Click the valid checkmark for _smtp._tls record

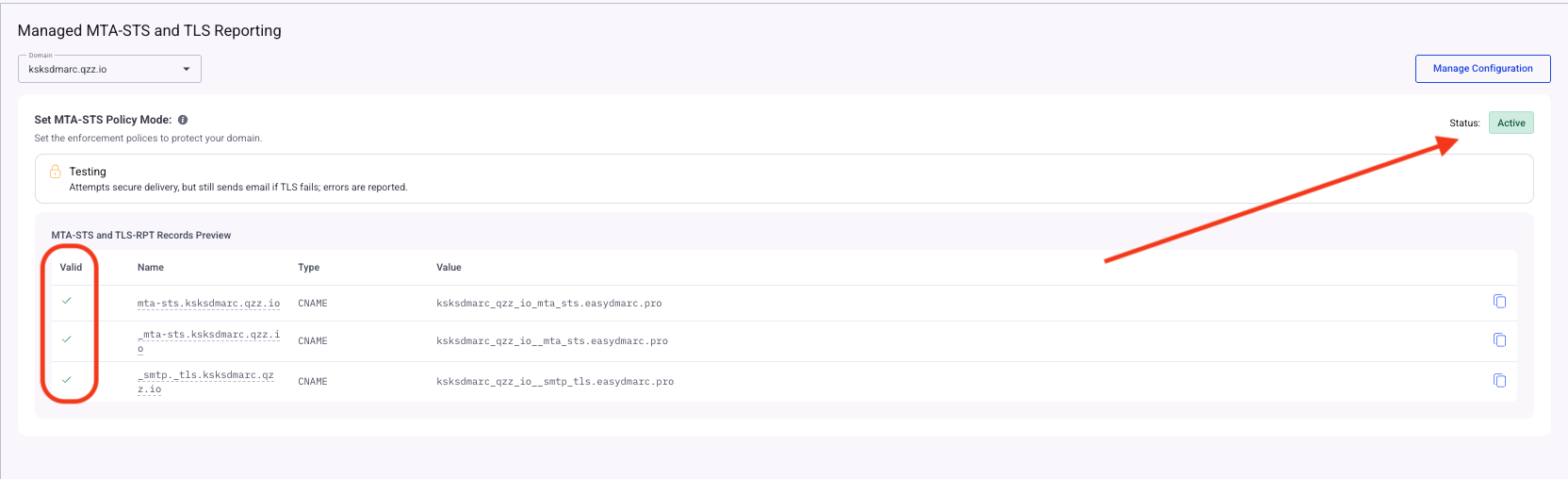(x=67, y=379)
